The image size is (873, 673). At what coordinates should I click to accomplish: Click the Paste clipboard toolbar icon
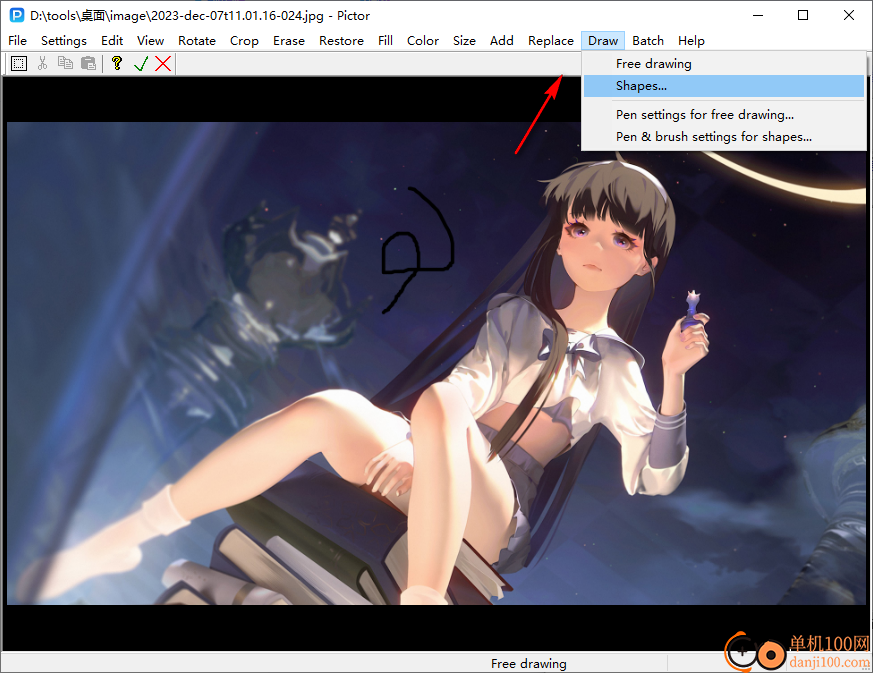tap(89, 63)
